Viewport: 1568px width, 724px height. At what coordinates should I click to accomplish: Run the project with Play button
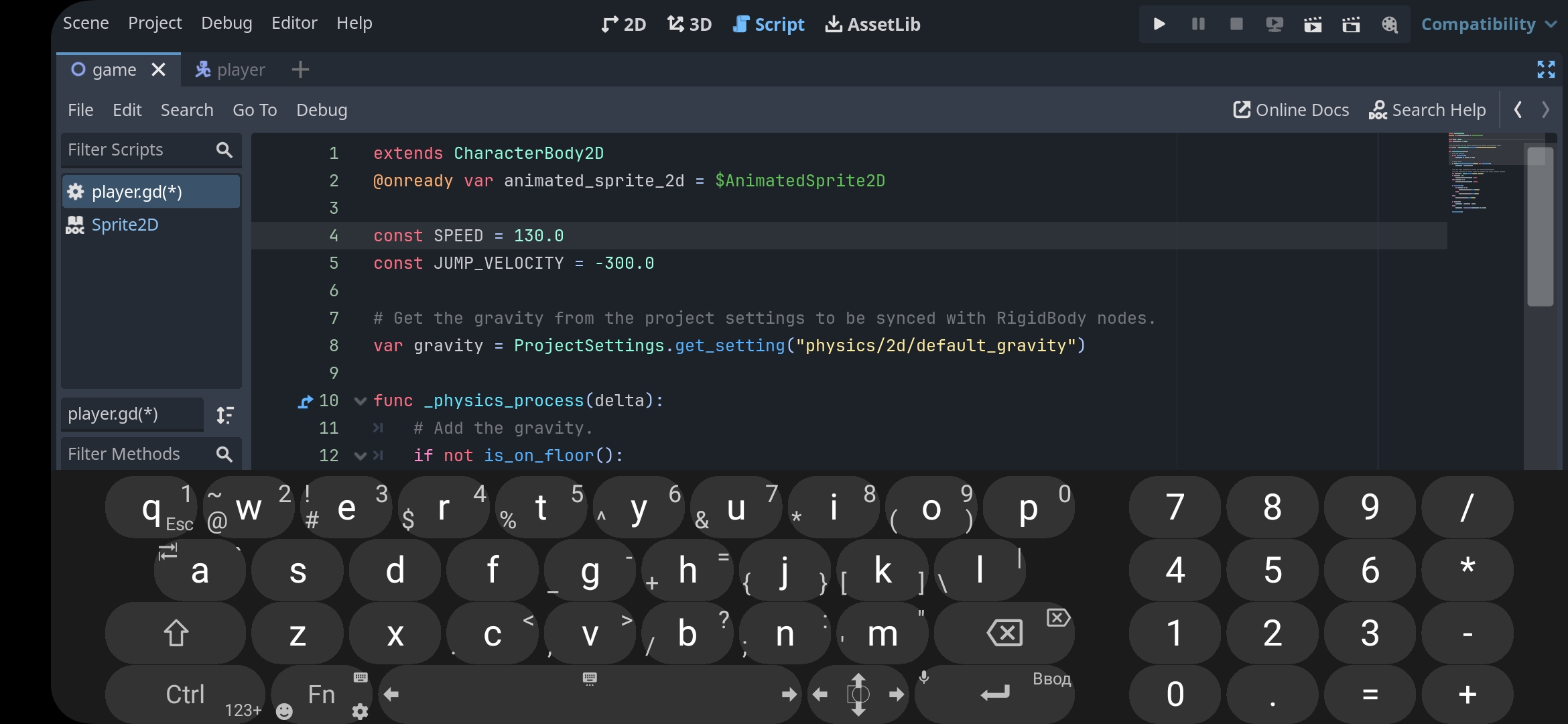(x=1159, y=24)
